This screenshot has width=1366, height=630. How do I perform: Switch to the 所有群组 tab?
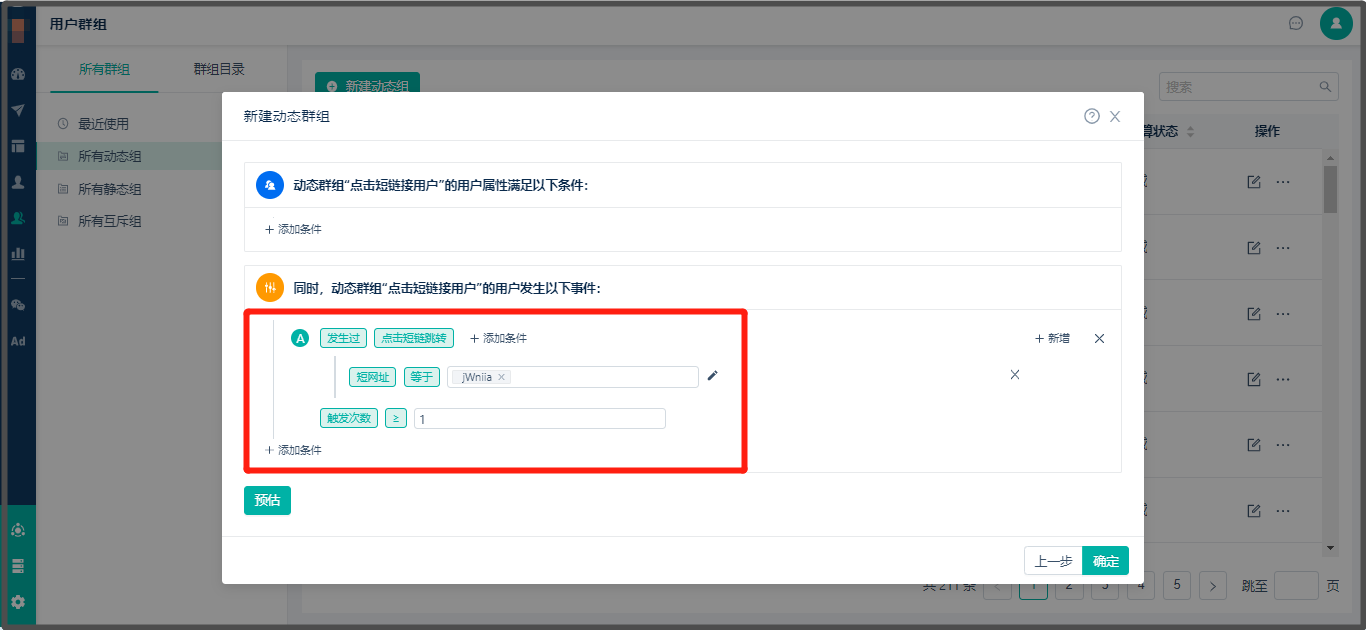pos(104,69)
